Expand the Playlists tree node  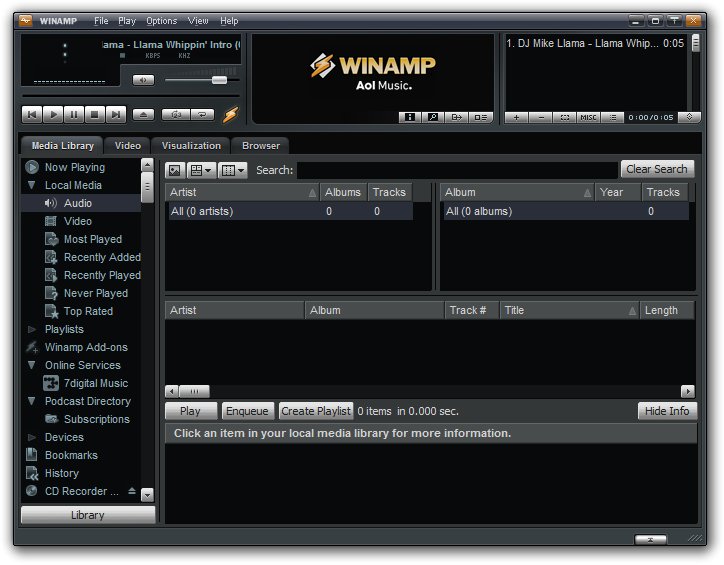point(32,329)
